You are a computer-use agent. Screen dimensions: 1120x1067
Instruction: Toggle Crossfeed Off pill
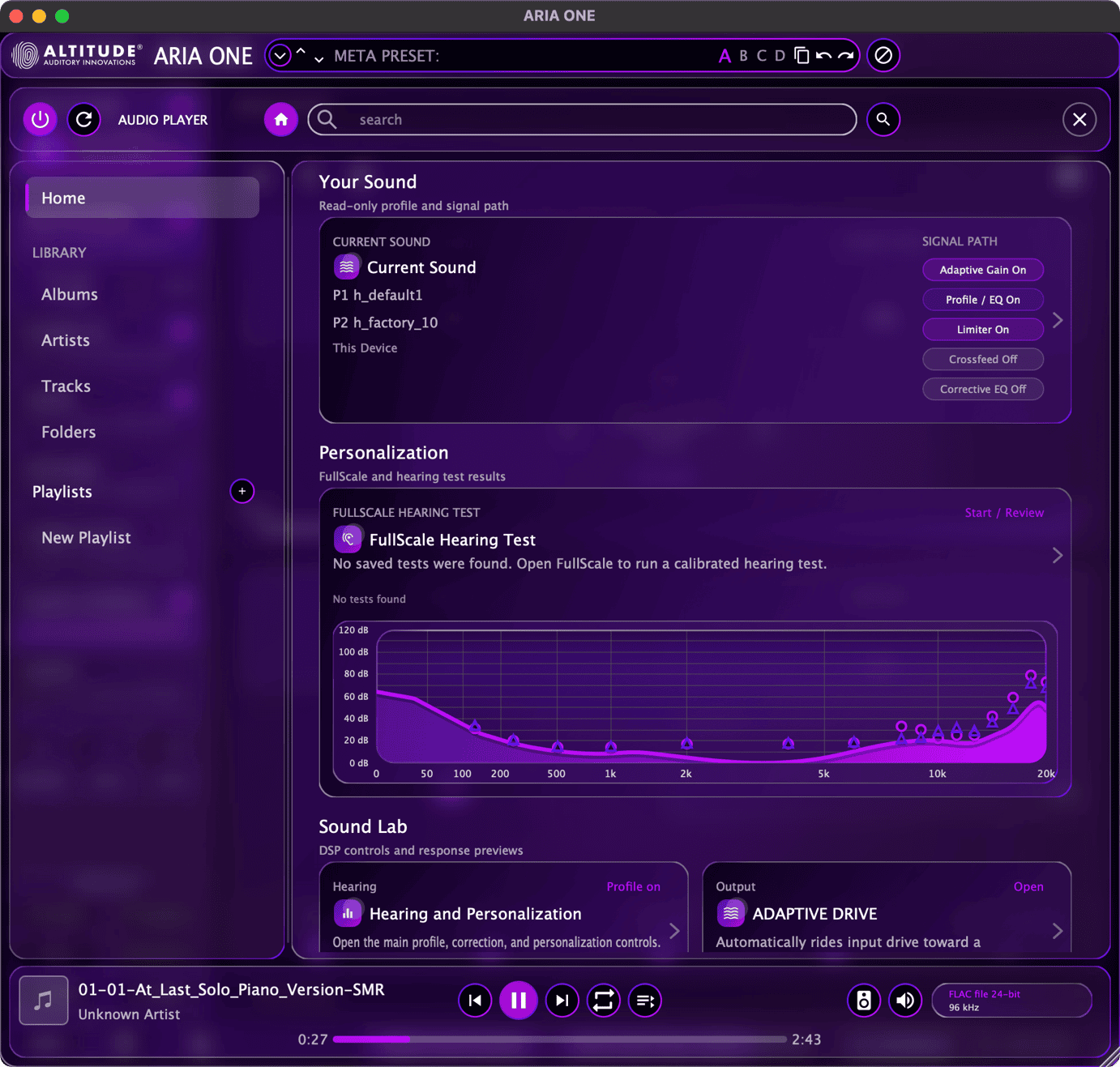coord(983,360)
